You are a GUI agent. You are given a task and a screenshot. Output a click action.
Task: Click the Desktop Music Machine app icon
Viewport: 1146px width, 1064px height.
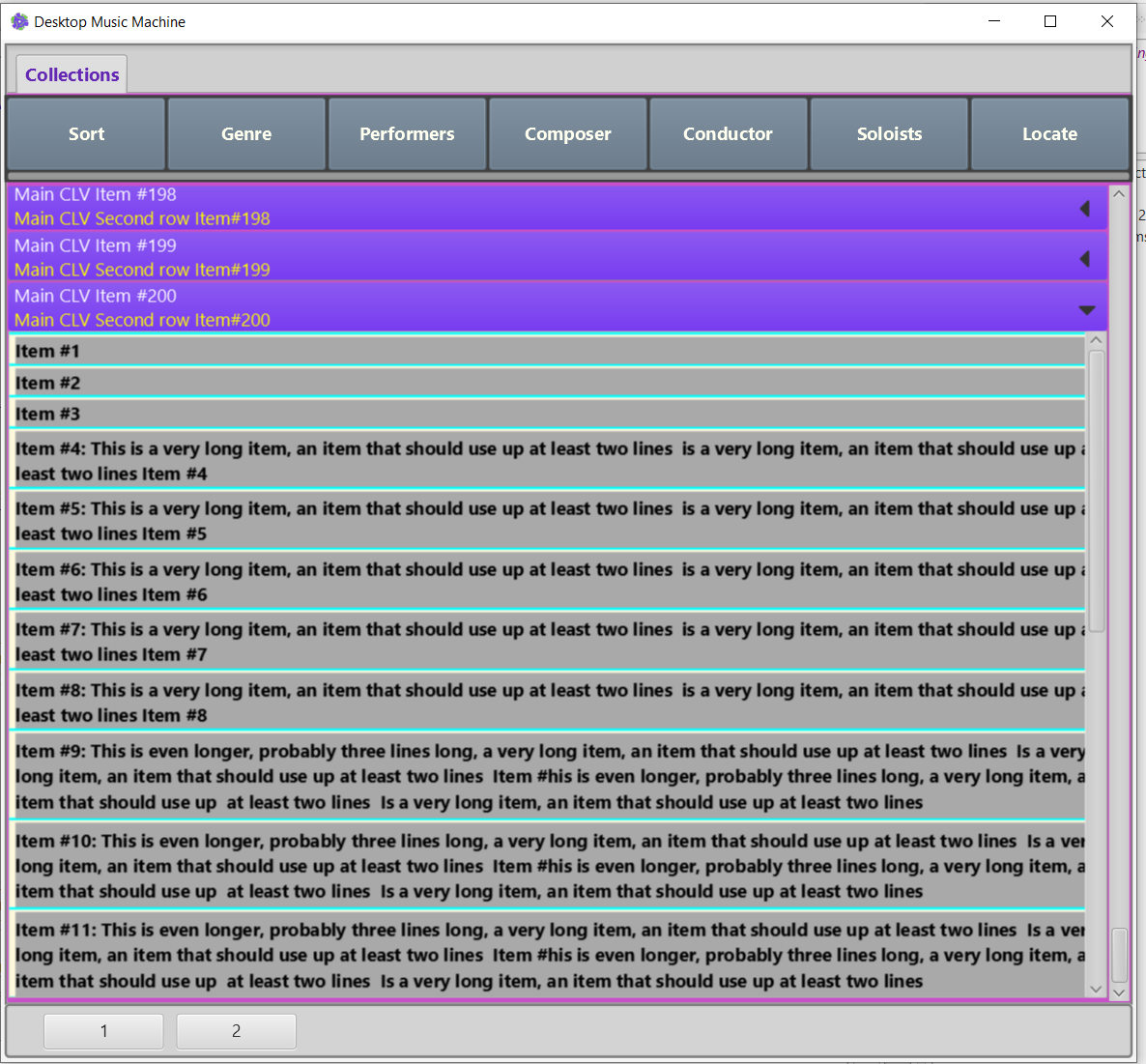(x=19, y=22)
